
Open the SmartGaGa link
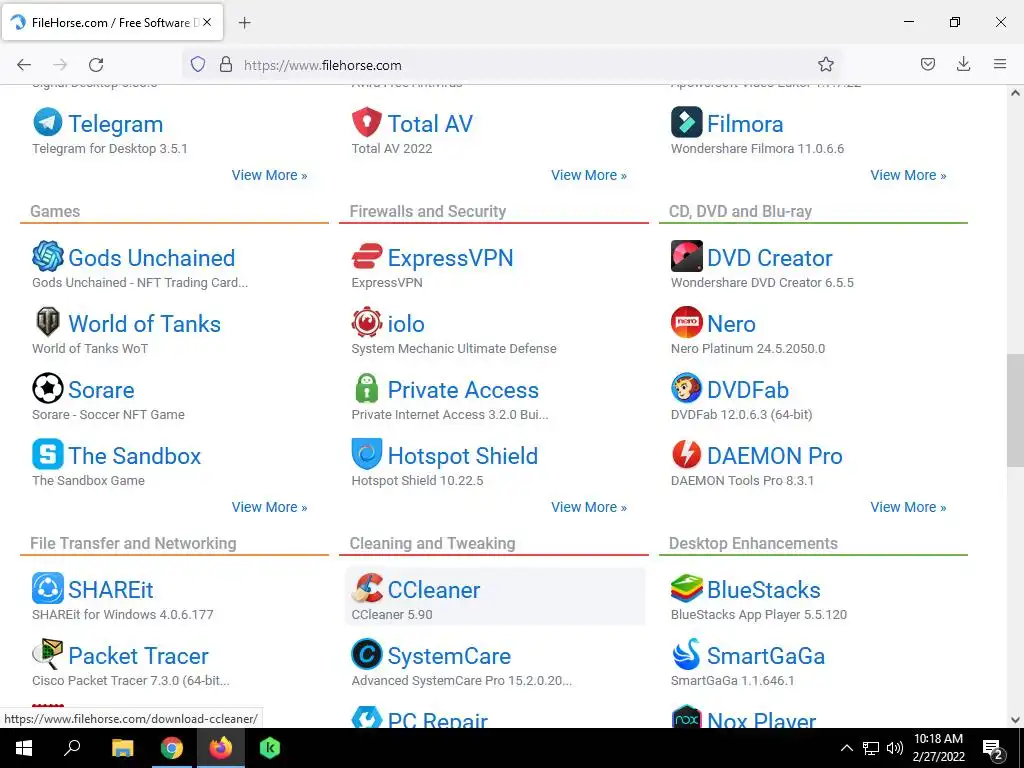[x=765, y=656]
